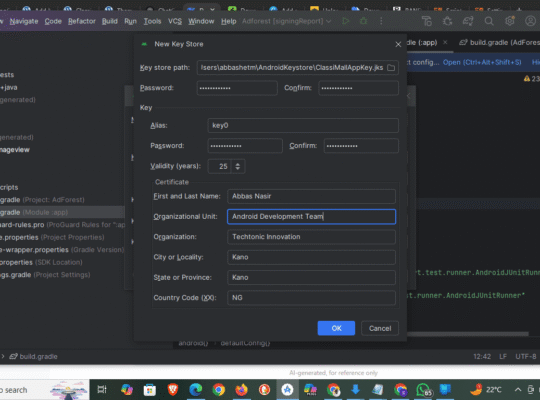Screen dimensions: 540x400
Task: Open weather widget showing 22°C
Action: (486, 390)
